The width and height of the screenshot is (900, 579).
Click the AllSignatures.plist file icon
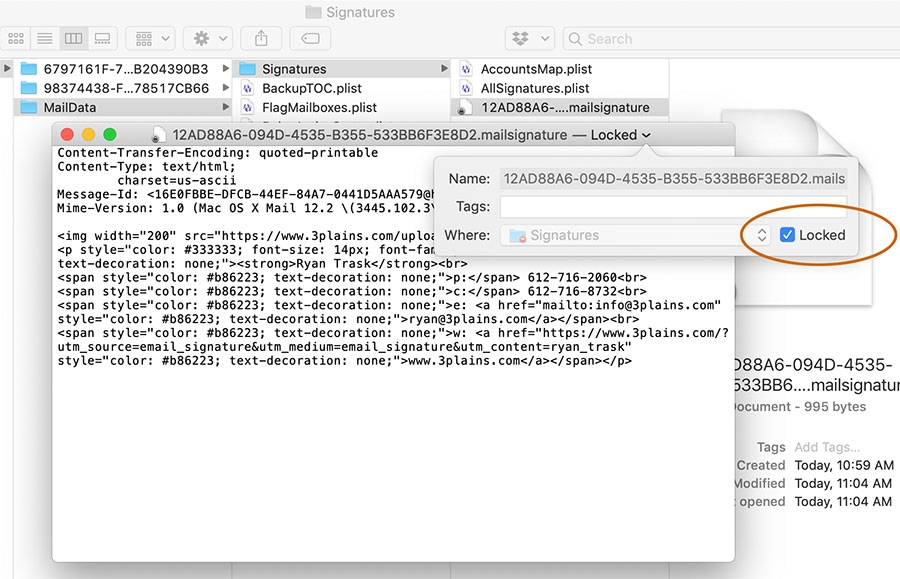coord(466,88)
